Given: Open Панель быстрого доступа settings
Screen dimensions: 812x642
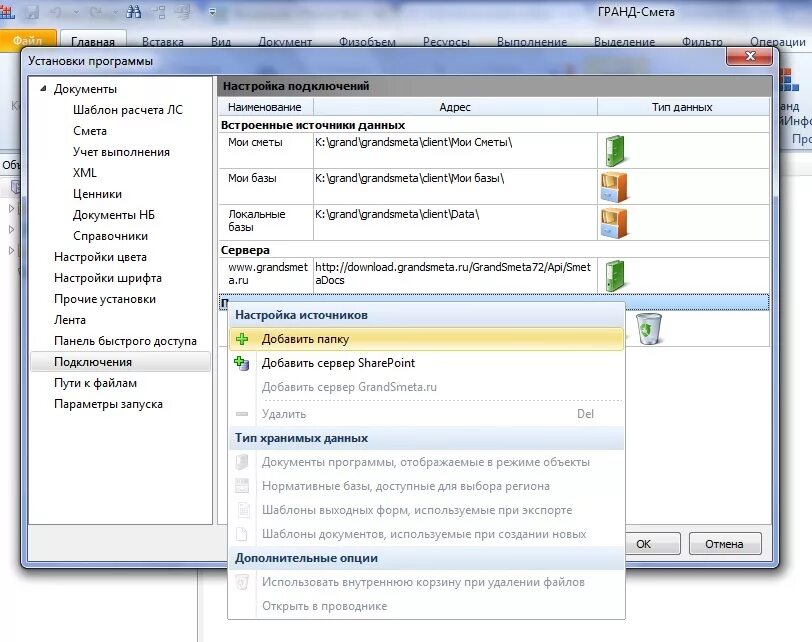Looking at the screenshot, I should point(125,341).
